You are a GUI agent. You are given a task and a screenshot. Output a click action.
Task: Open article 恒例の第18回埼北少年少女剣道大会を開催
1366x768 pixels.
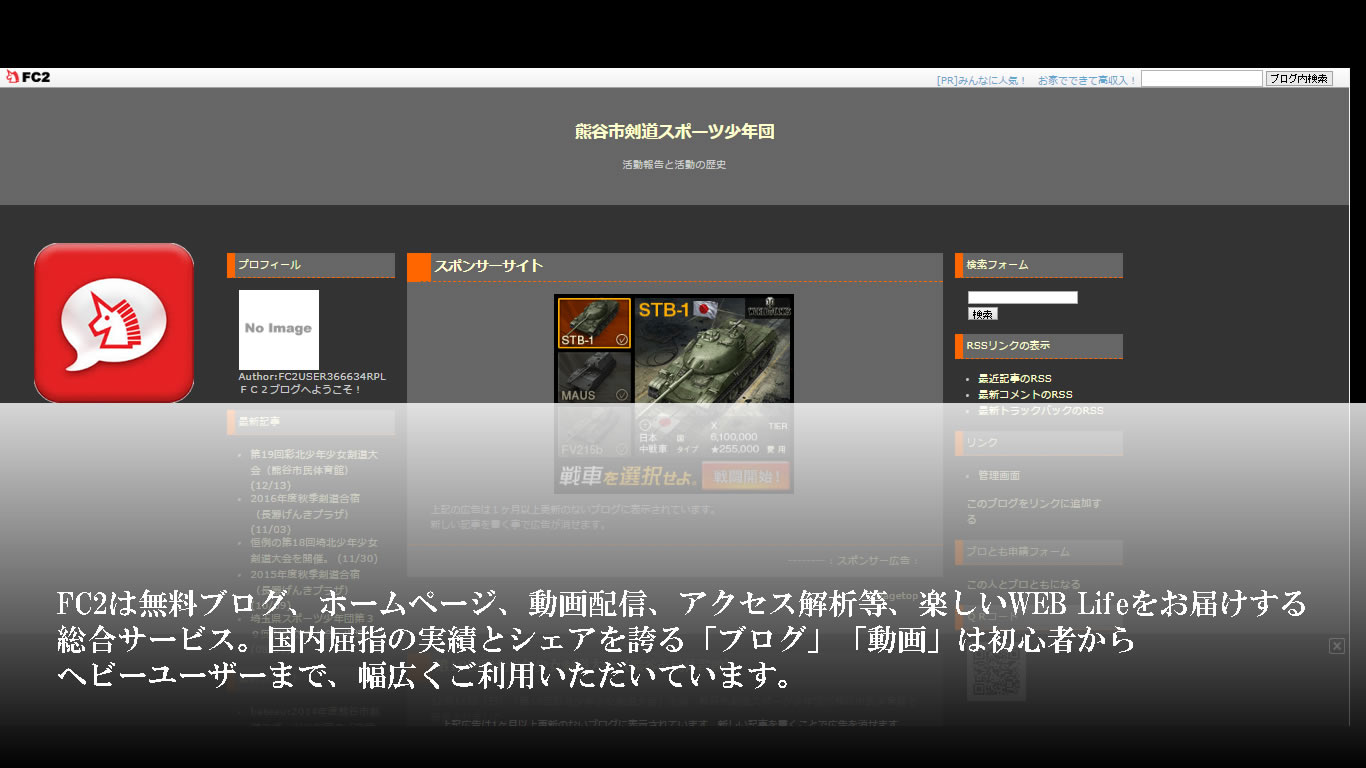coord(314,551)
